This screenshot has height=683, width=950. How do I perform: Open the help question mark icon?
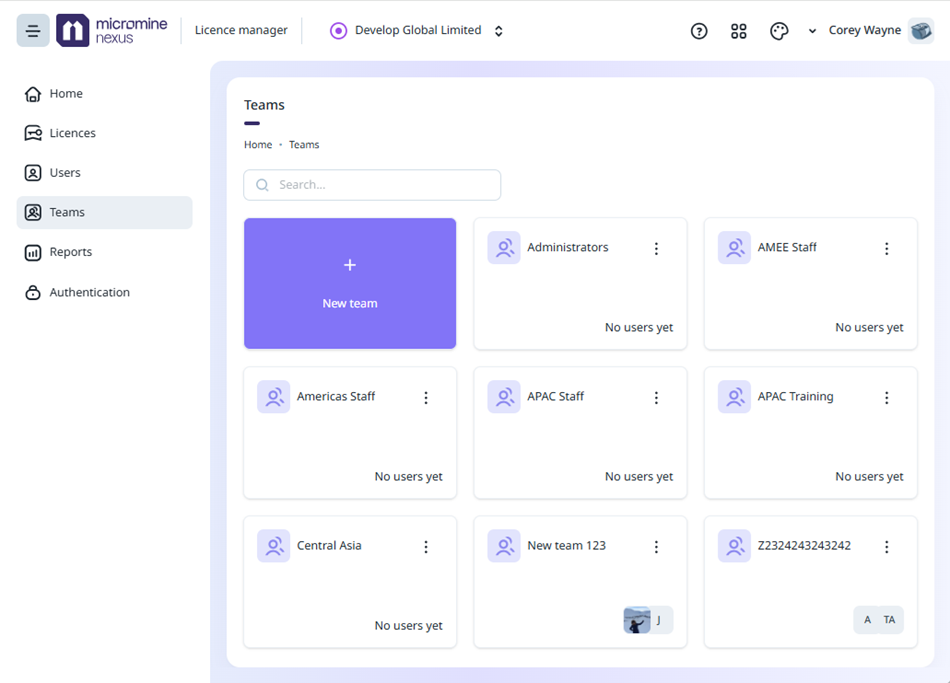coord(699,31)
